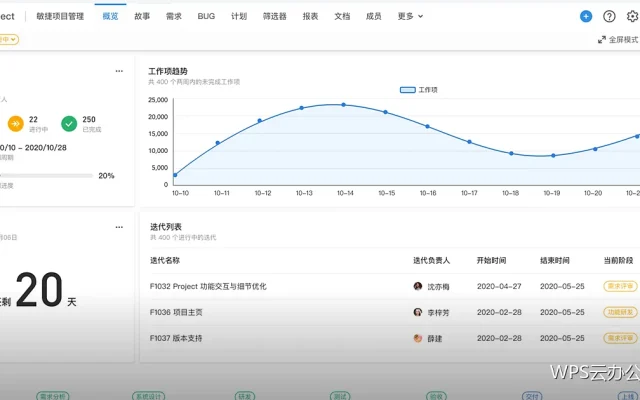Click the 10-19 data point on chart
This screenshot has width=640, height=400.
553,156
